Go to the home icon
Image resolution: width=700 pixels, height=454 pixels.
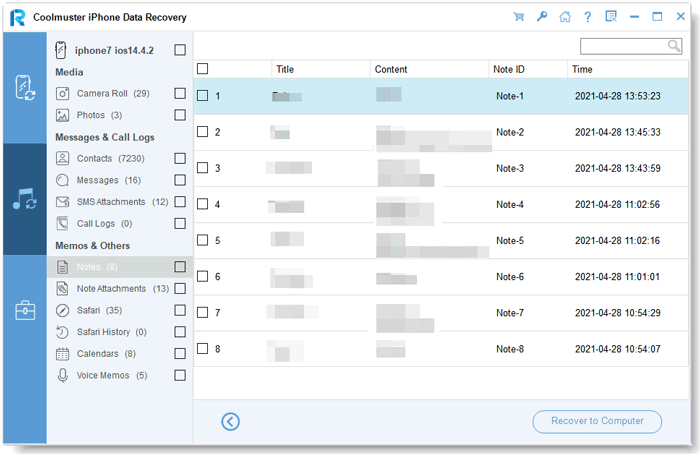[564, 17]
